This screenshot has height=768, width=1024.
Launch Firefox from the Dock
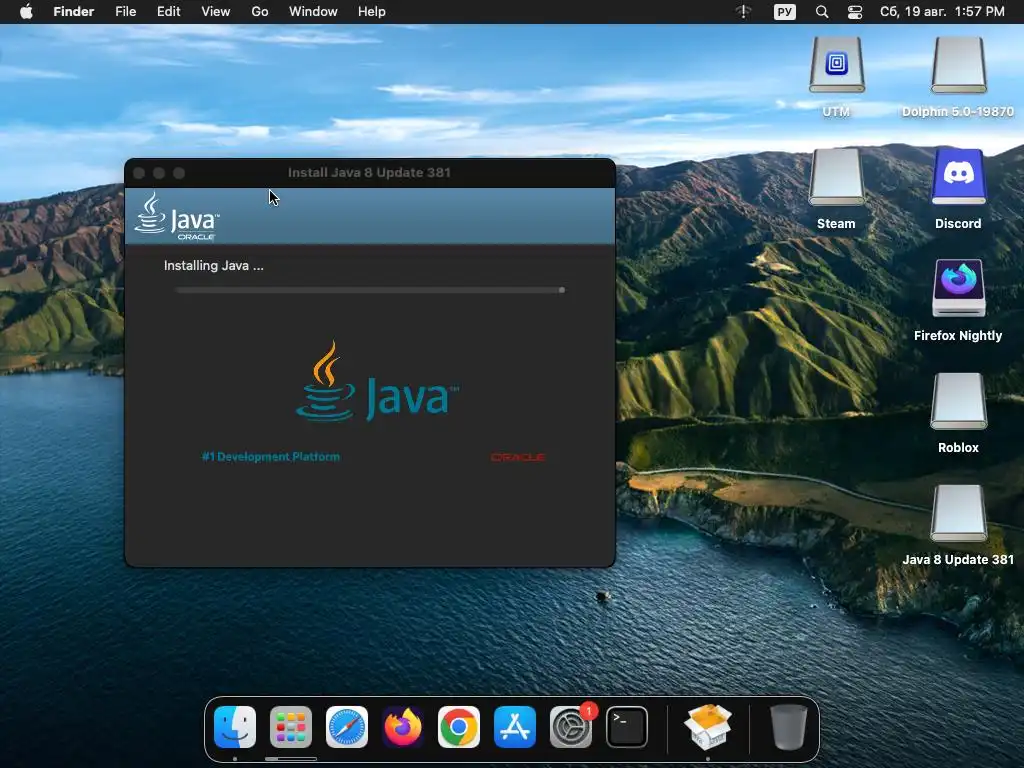[403, 726]
